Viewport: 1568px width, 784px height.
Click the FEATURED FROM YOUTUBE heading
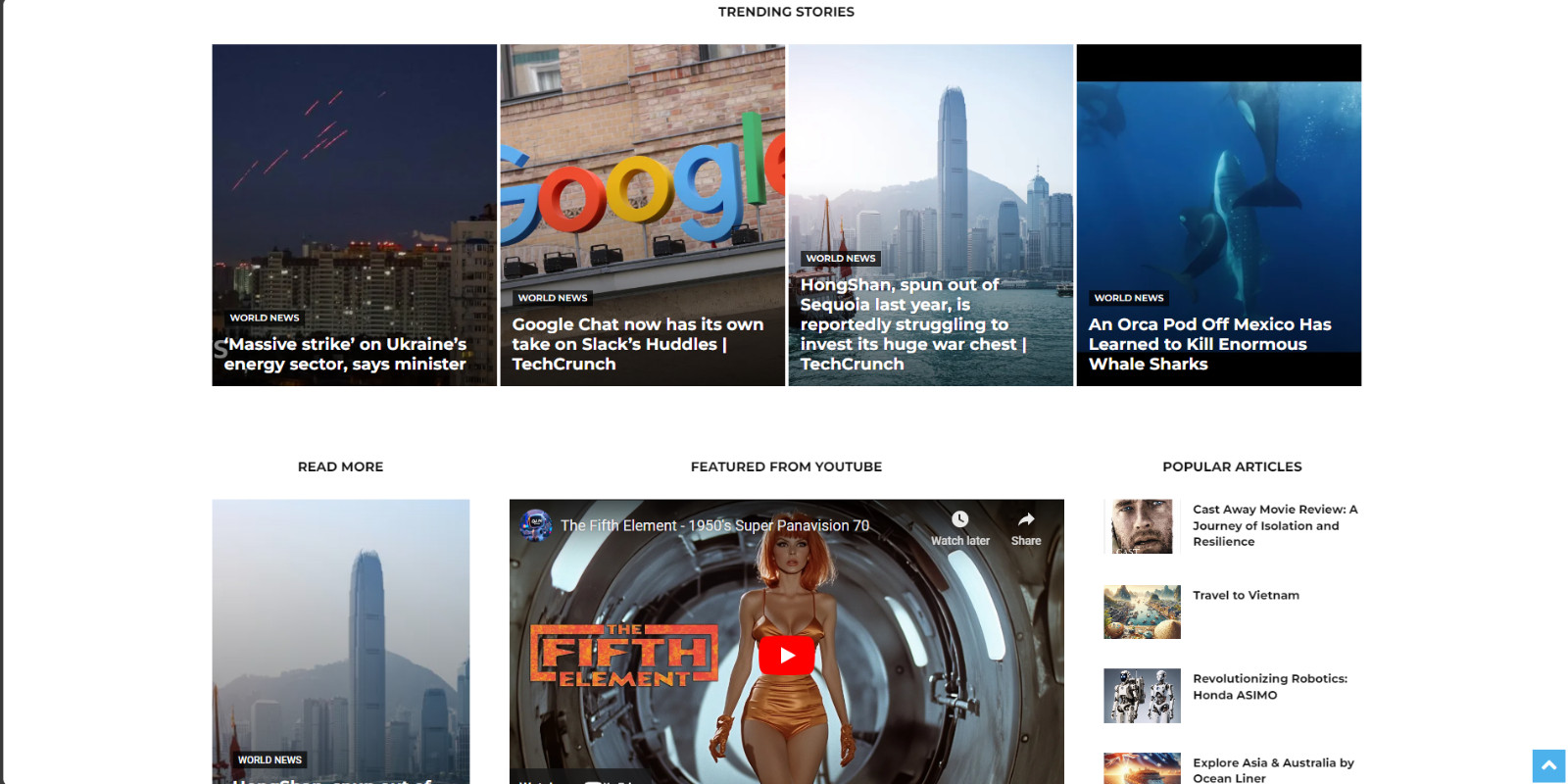[x=786, y=466]
